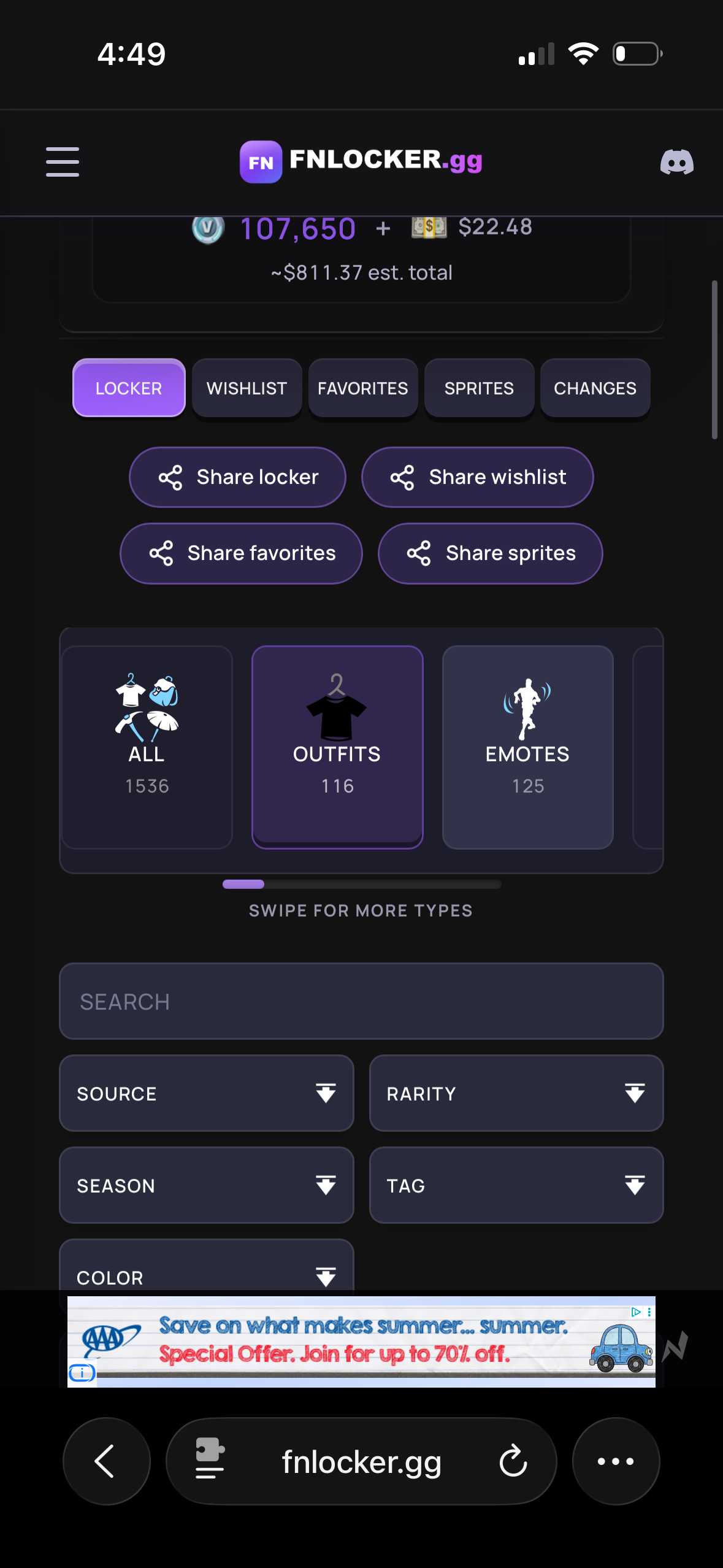The height and width of the screenshot is (1568, 723).
Task: Expand the SEASON filter dropdown
Action: tap(207, 1185)
